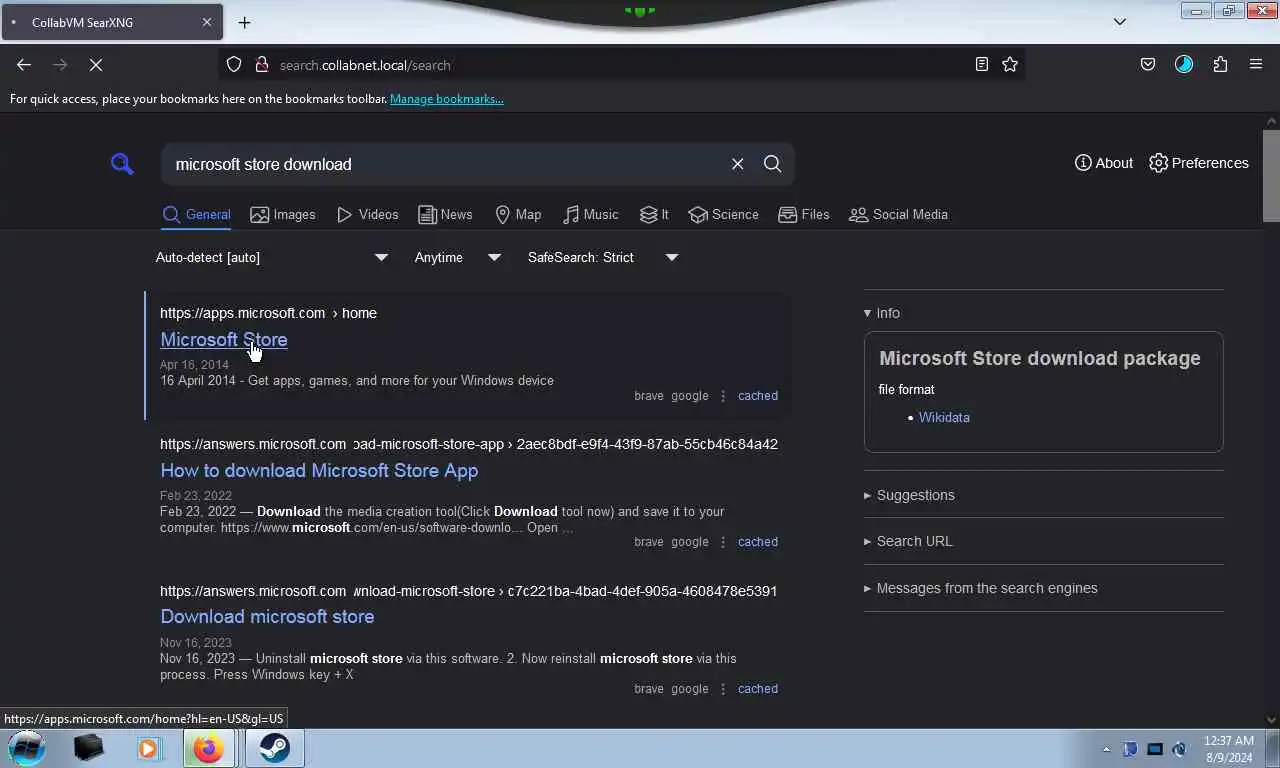
Task: Open cached link for Download microsoft store
Action: 758,689
